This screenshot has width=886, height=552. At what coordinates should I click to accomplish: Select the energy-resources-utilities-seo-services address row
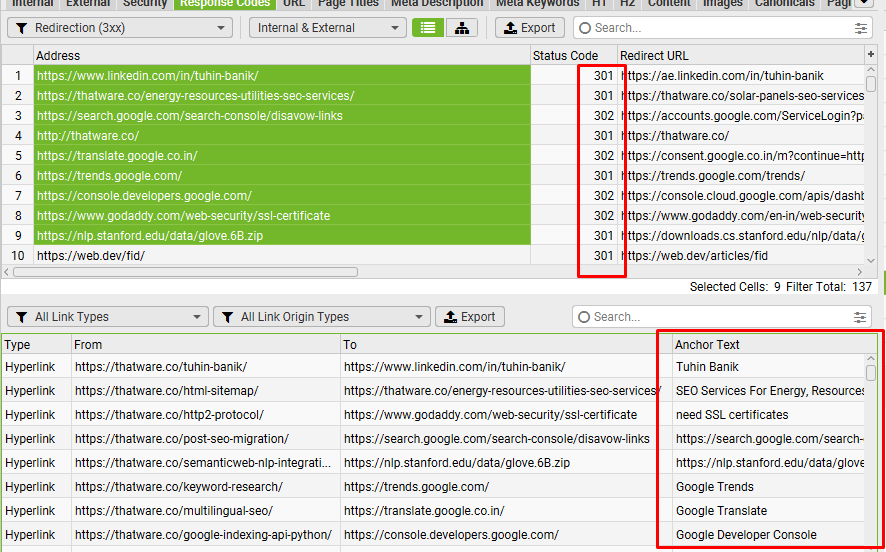(282, 95)
